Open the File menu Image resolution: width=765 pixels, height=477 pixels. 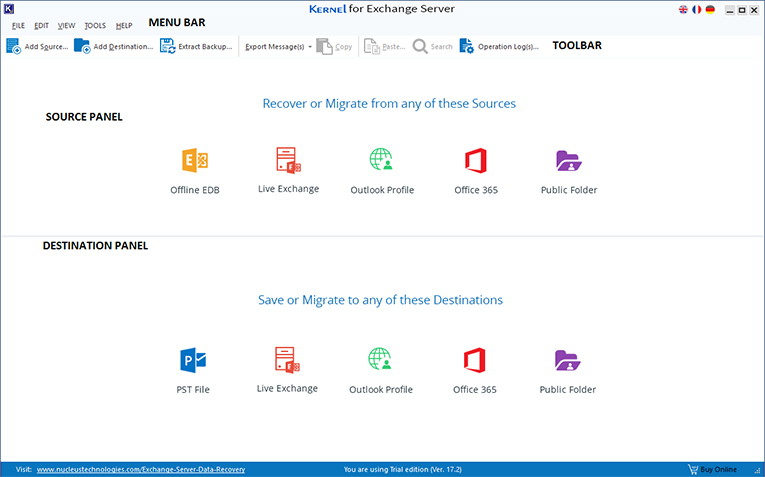pos(19,25)
